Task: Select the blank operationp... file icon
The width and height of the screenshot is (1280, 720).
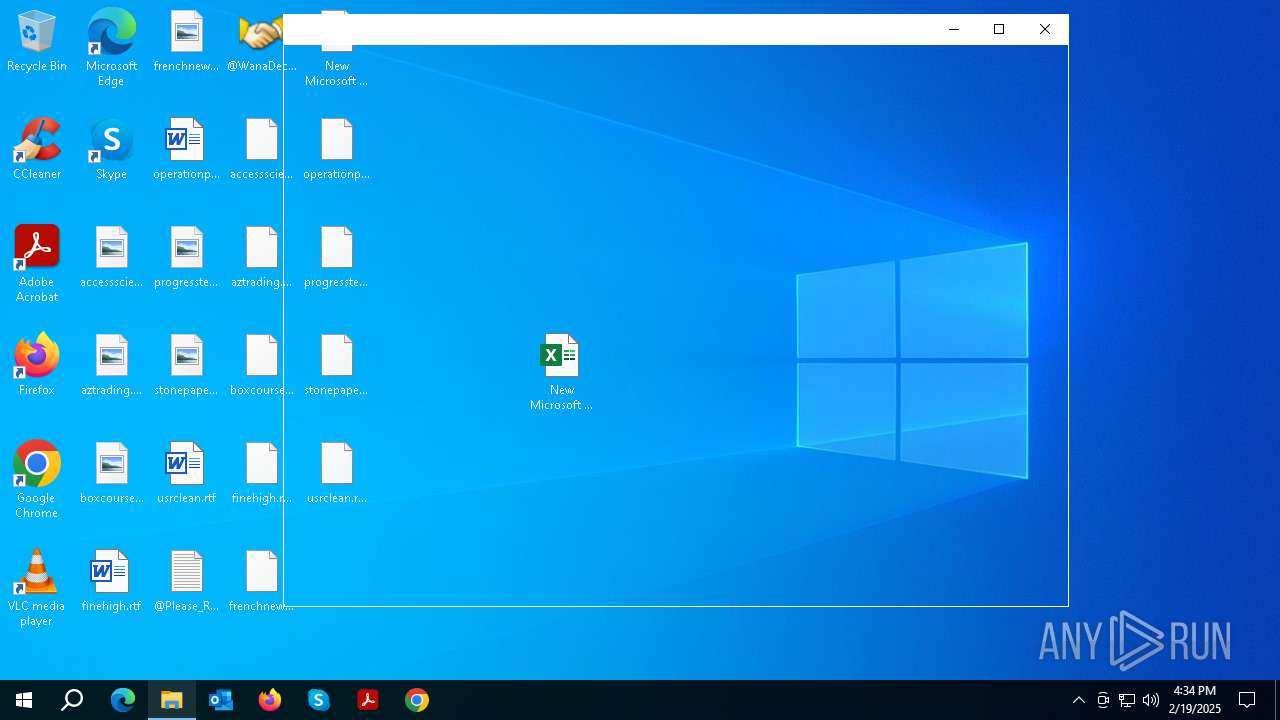Action: point(336,149)
